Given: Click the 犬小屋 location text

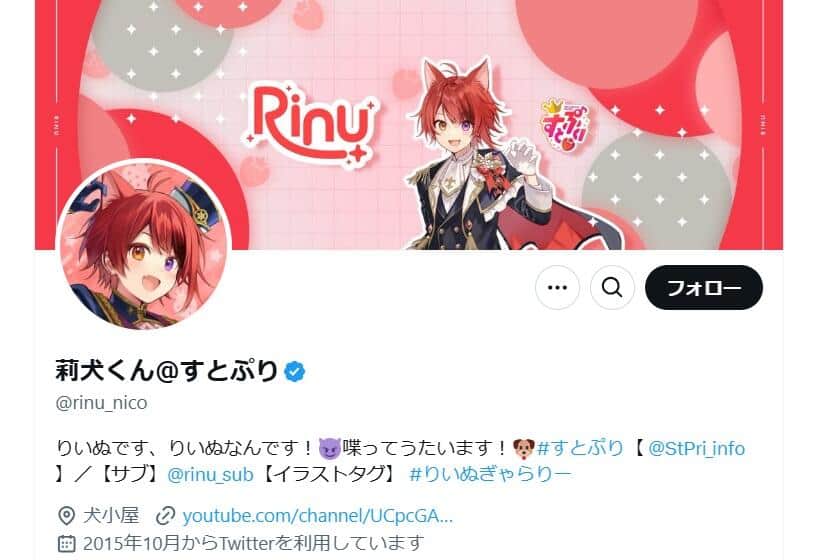Looking at the screenshot, I should 112,515.
